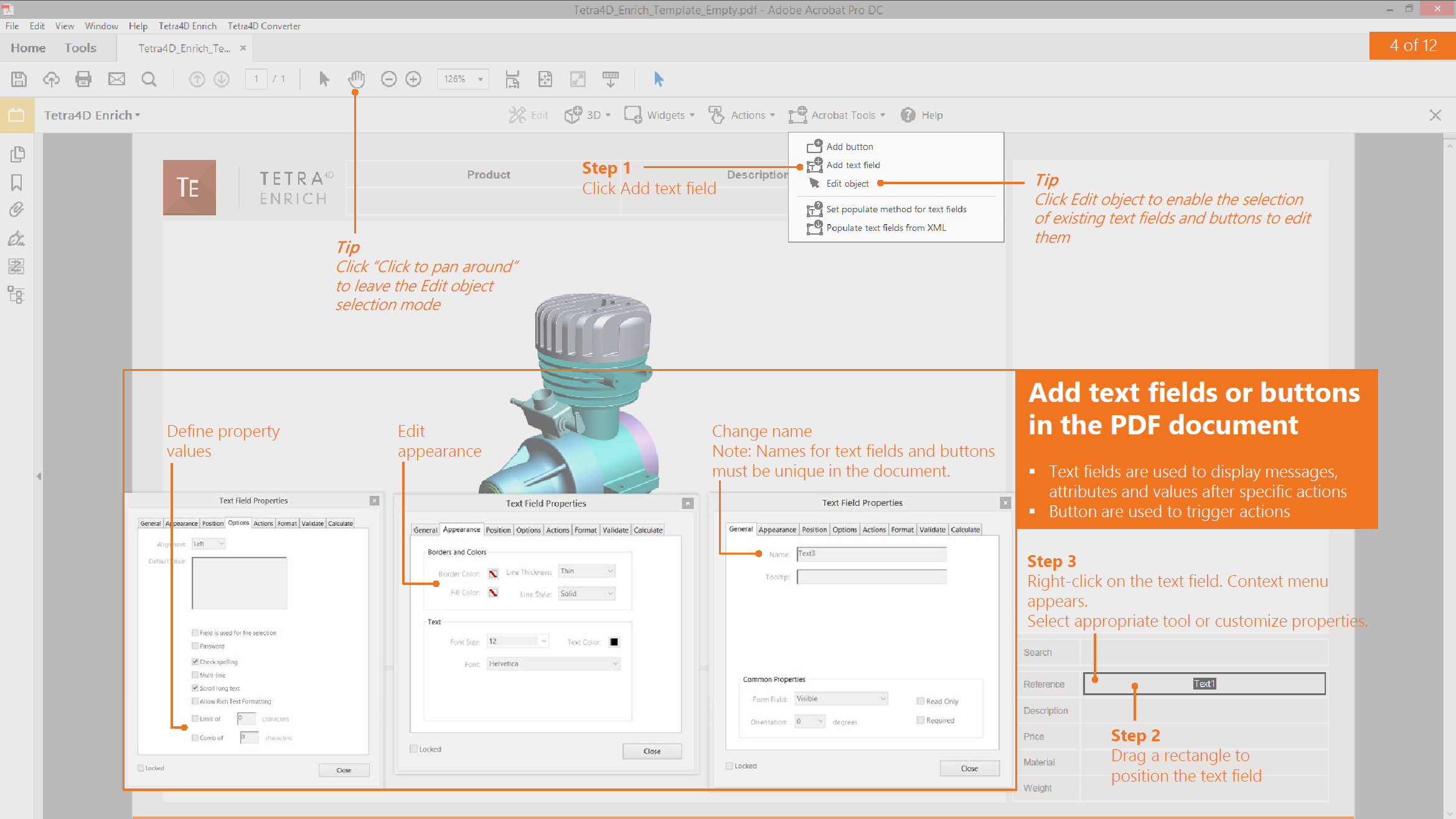Image resolution: width=1456 pixels, height=819 pixels.
Task: Enable the Multi-line checkbox
Action: point(195,675)
